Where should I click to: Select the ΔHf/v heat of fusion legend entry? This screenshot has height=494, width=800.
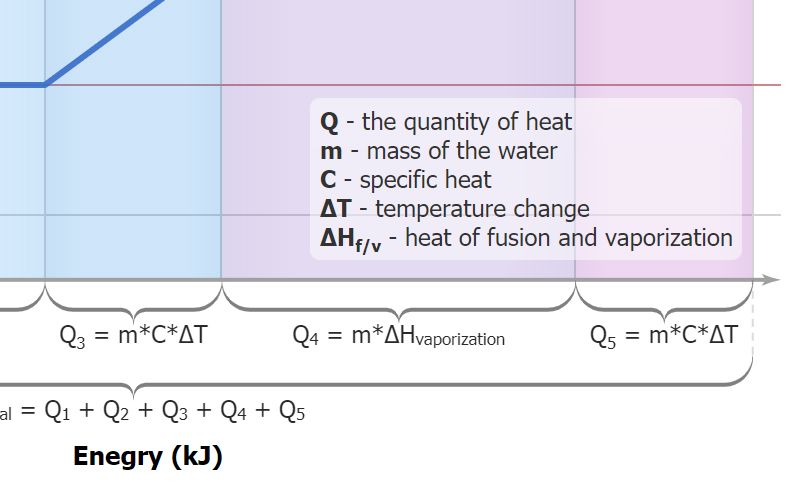(x=526, y=239)
